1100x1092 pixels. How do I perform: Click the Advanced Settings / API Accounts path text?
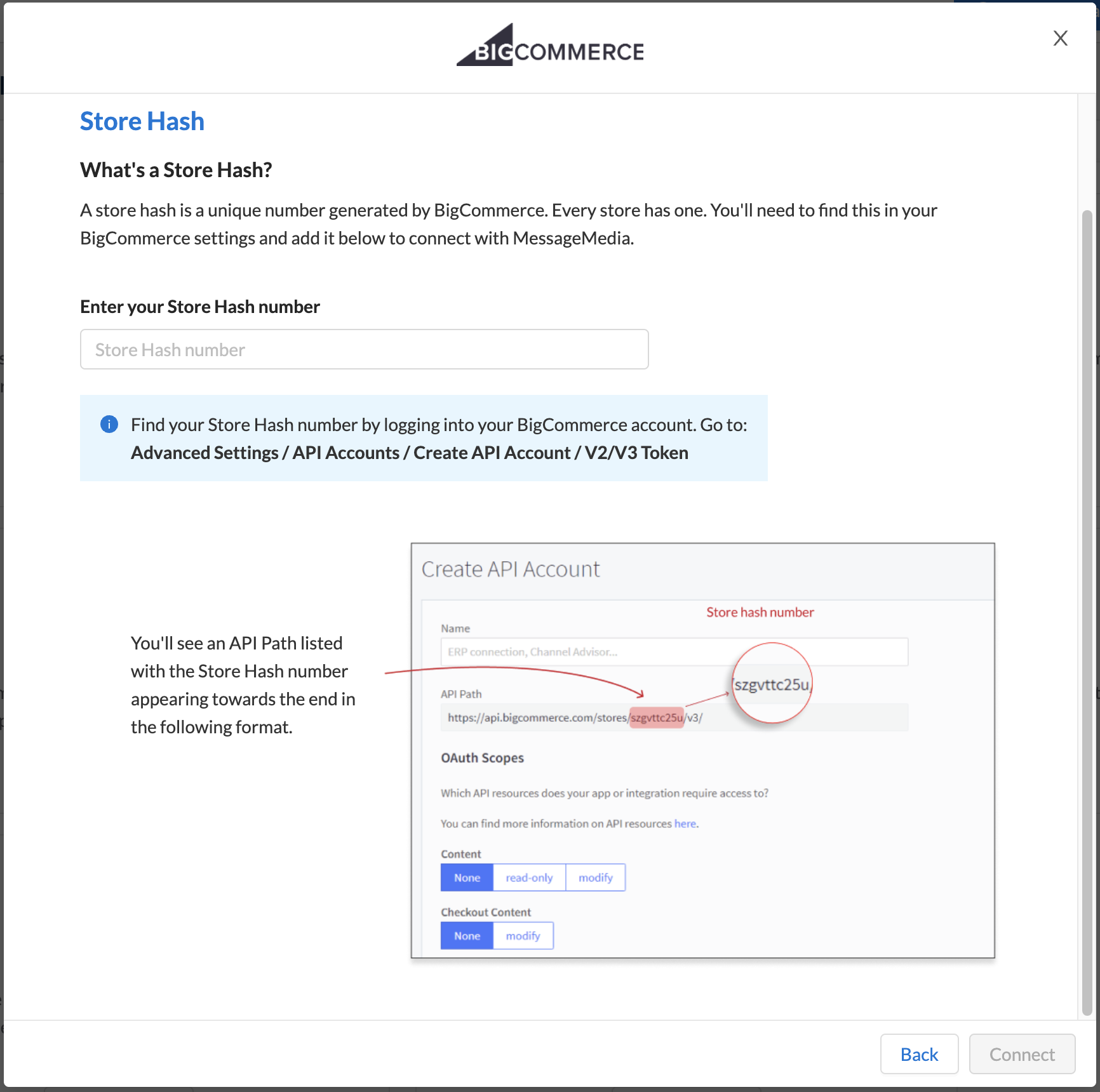[410, 453]
